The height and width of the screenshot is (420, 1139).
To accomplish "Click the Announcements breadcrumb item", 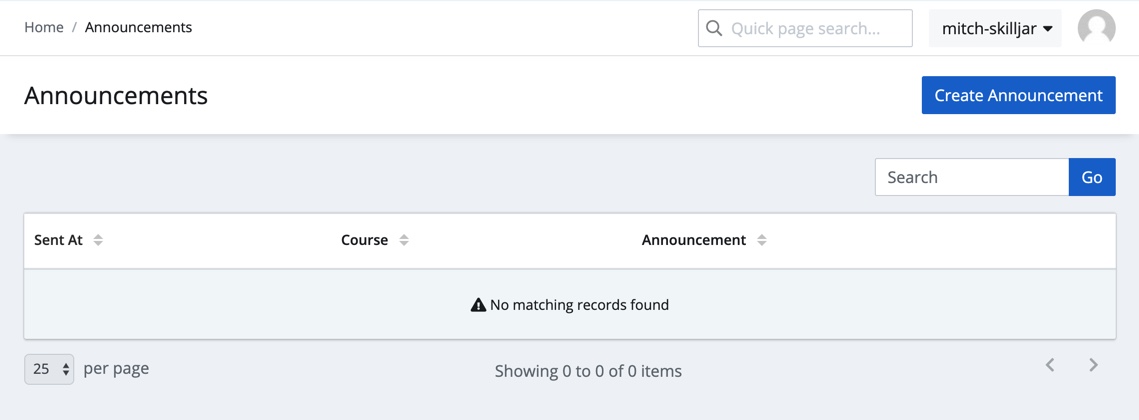I will click(x=138, y=27).
